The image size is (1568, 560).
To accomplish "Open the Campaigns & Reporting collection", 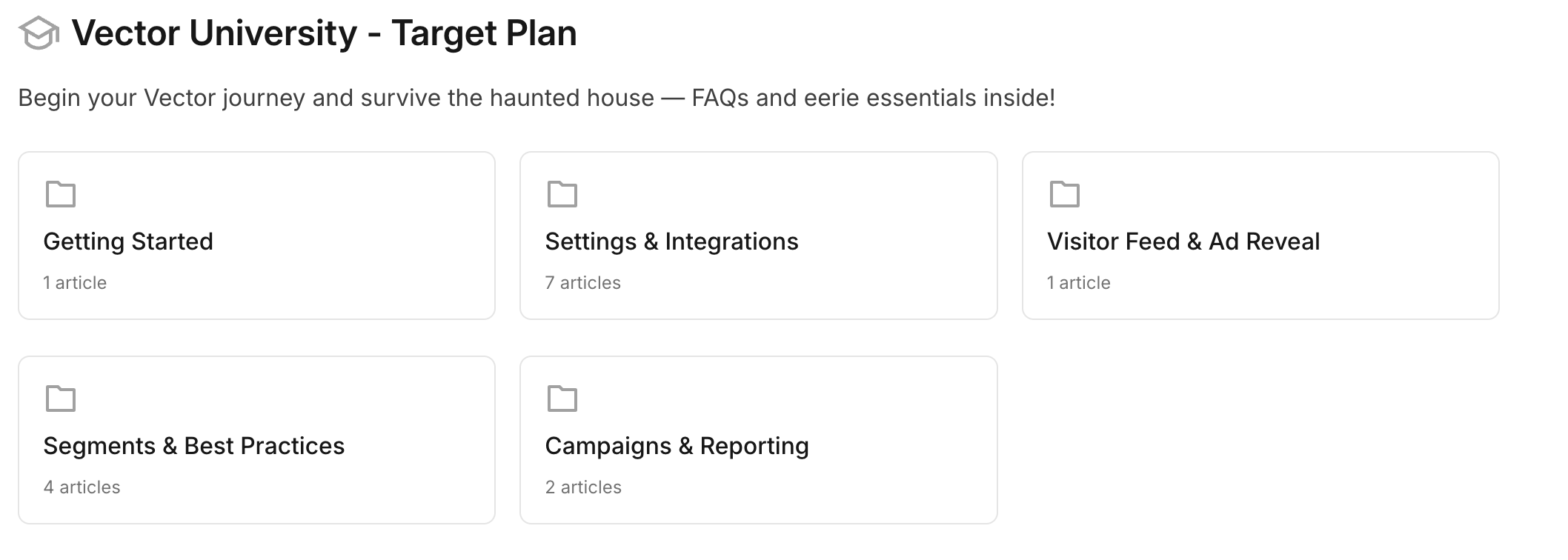I will pos(677,446).
